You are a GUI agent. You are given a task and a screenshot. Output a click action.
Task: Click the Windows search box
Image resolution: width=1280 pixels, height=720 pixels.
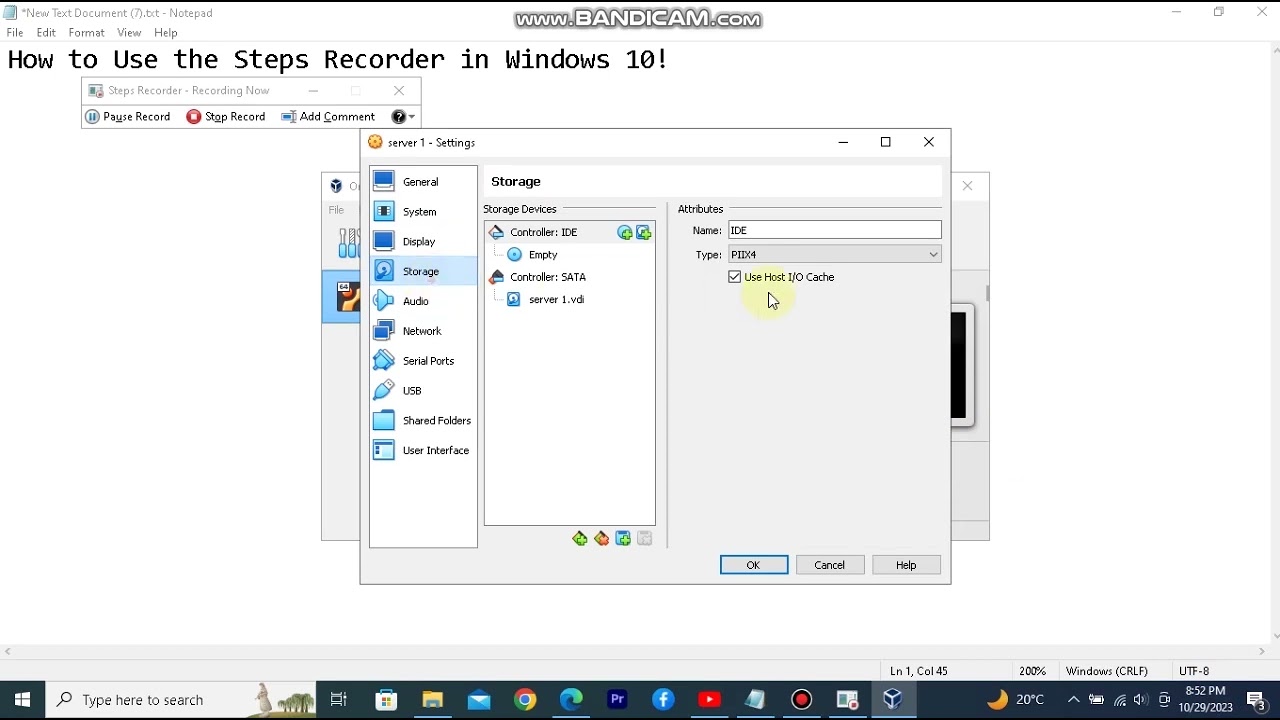pyautogui.click(x=182, y=700)
